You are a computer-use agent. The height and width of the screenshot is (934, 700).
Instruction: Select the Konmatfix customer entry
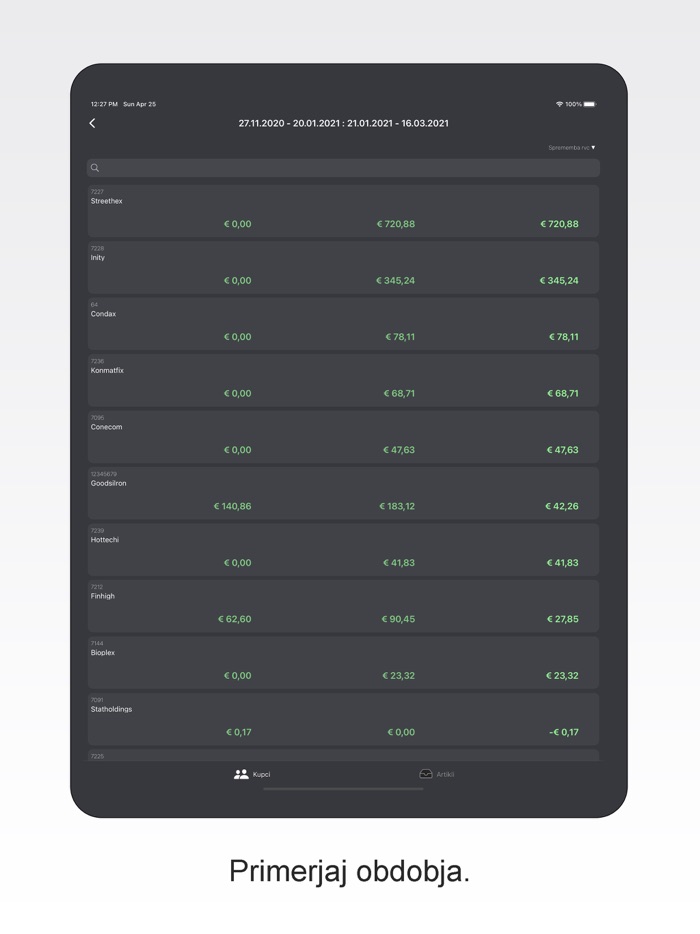[x=343, y=380]
